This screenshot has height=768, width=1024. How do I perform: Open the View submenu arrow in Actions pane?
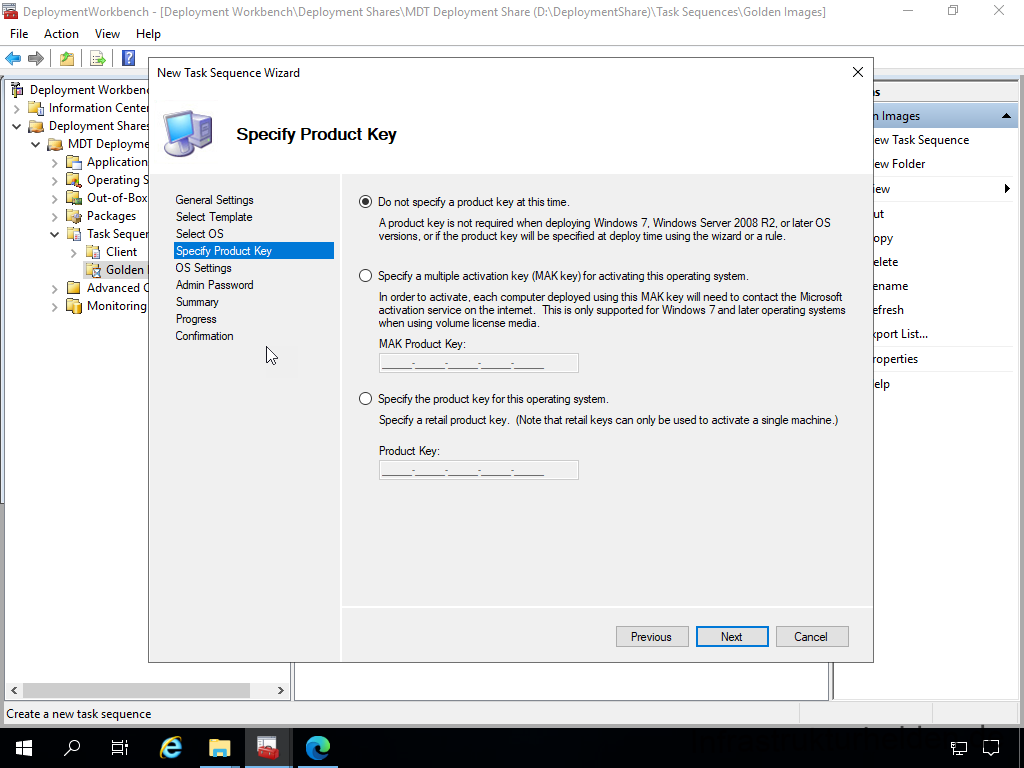[x=1007, y=189]
